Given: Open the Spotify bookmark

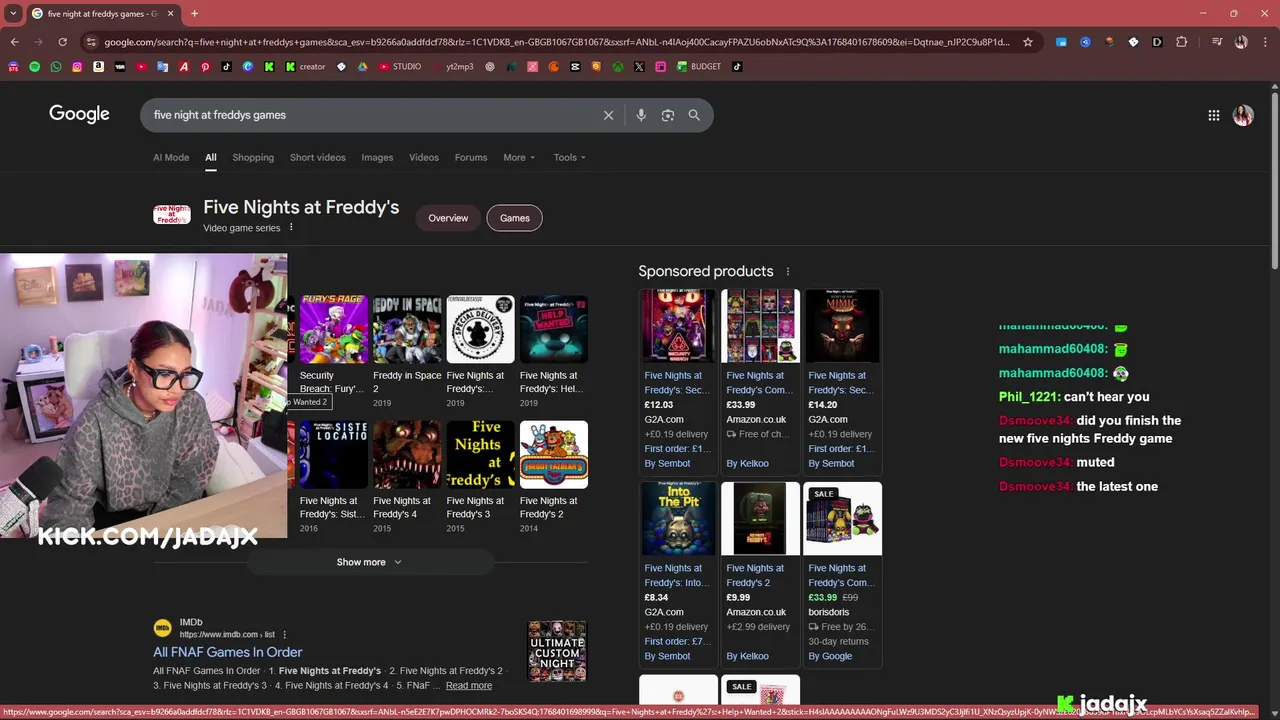Looking at the screenshot, I should point(34,67).
